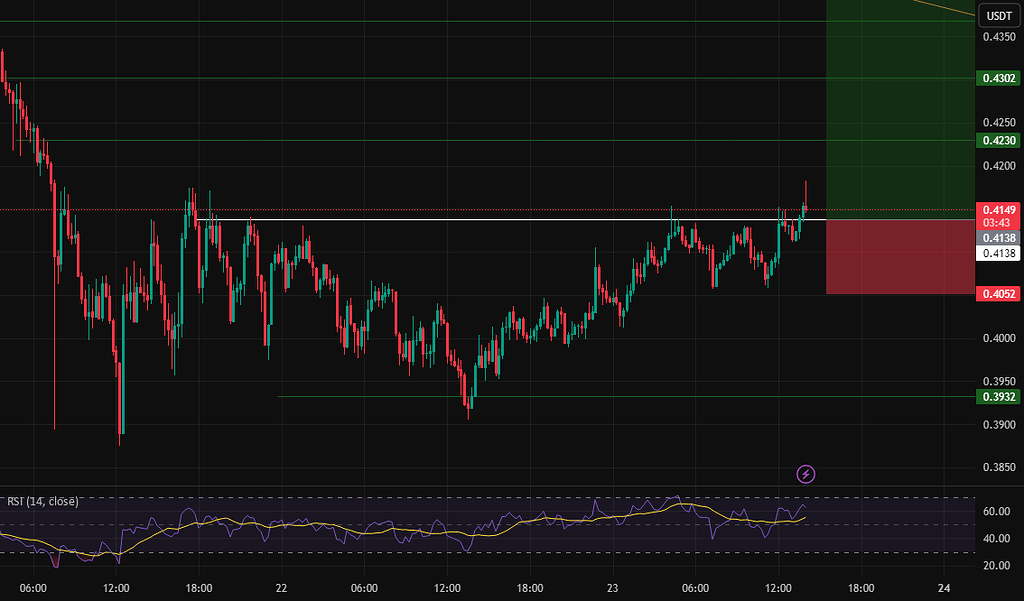
Task: Select the red 0.4052 stop level label
Action: pos(999,294)
